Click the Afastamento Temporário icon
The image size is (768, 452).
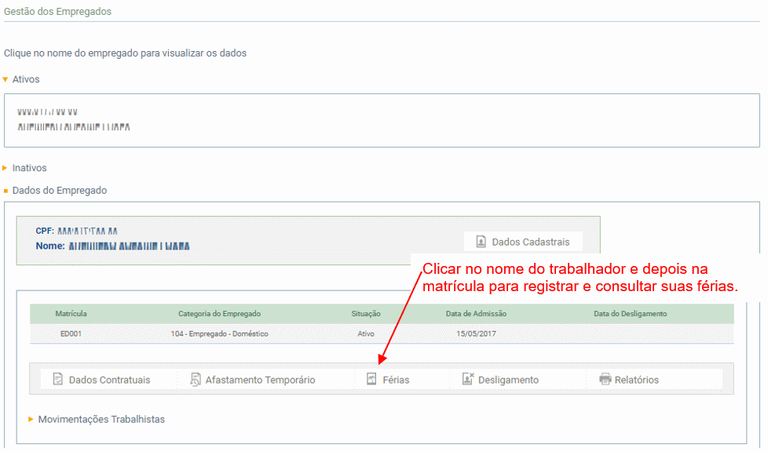click(x=195, y=380)
